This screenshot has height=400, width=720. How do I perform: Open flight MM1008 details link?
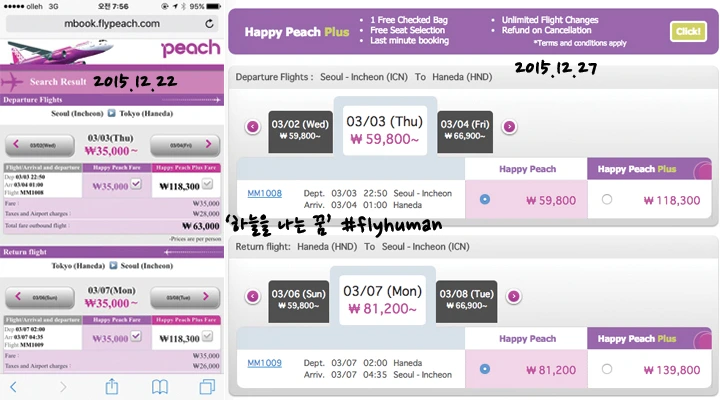tap(264, 193)
